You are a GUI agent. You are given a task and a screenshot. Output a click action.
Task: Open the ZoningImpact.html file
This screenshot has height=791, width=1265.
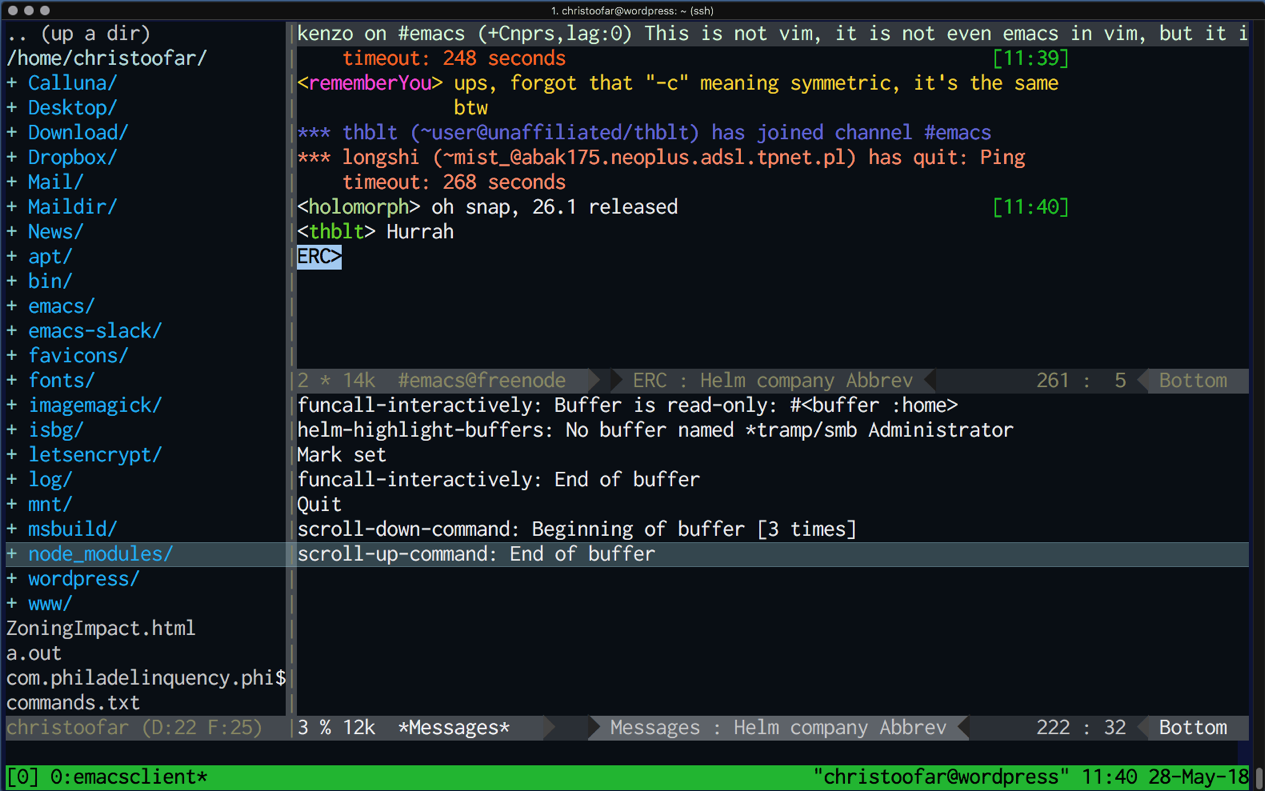(x=101, y=629)
